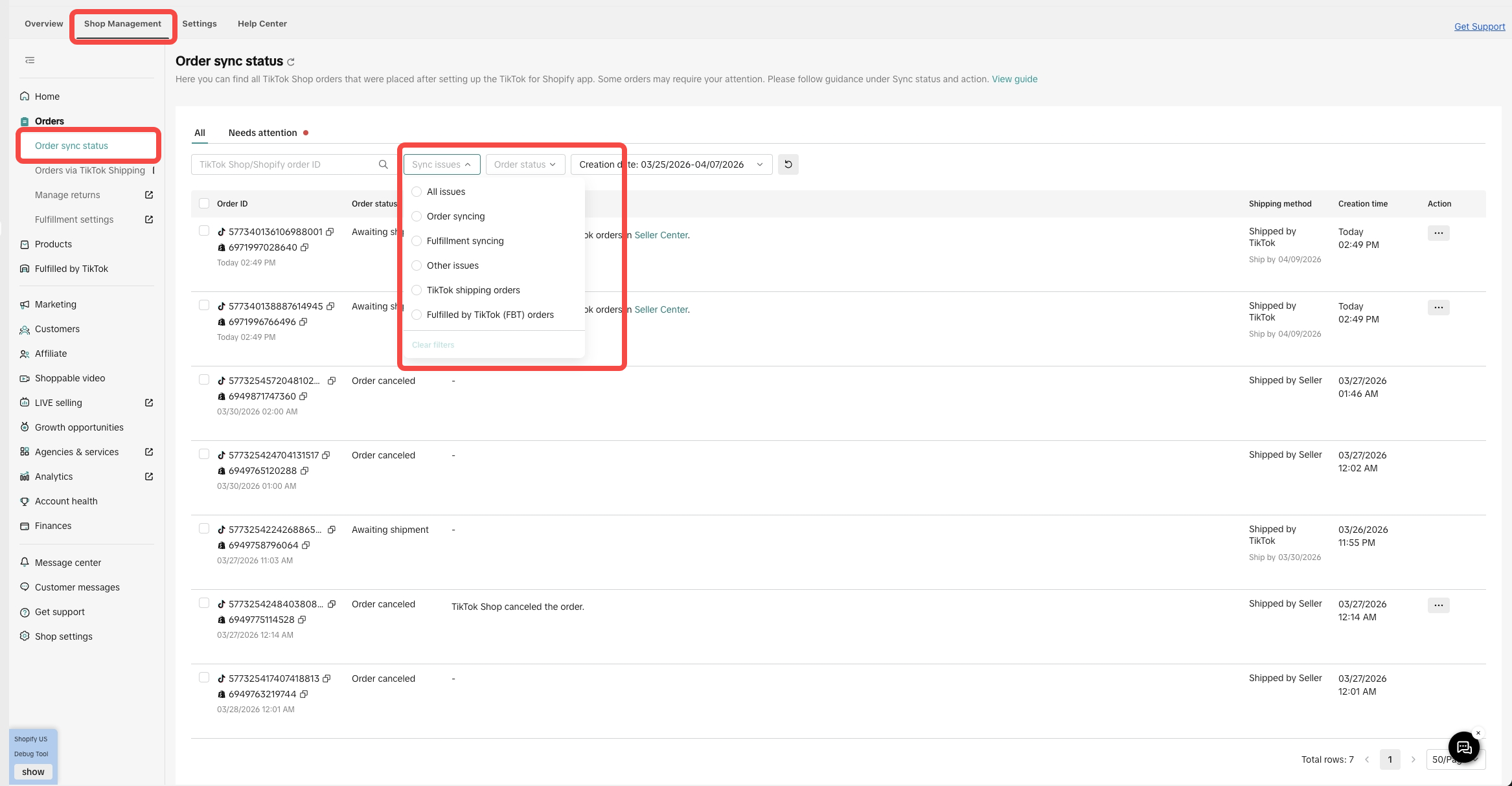Open Order sync status in the sidebar
1512x786 pixels.
[71, 146]
